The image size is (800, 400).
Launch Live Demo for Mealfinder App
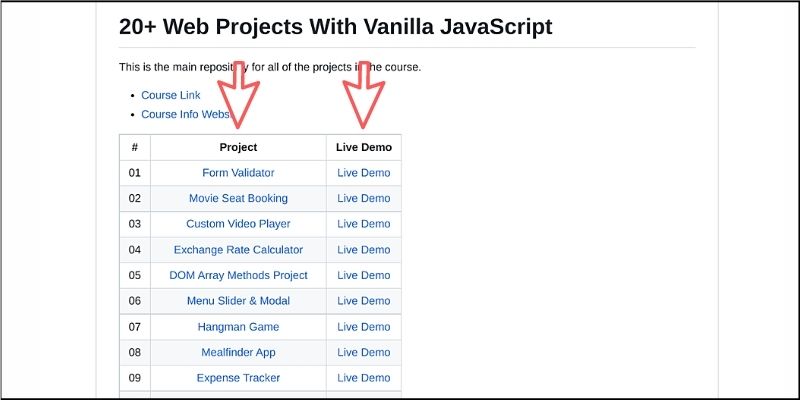(x=364, y=352)
